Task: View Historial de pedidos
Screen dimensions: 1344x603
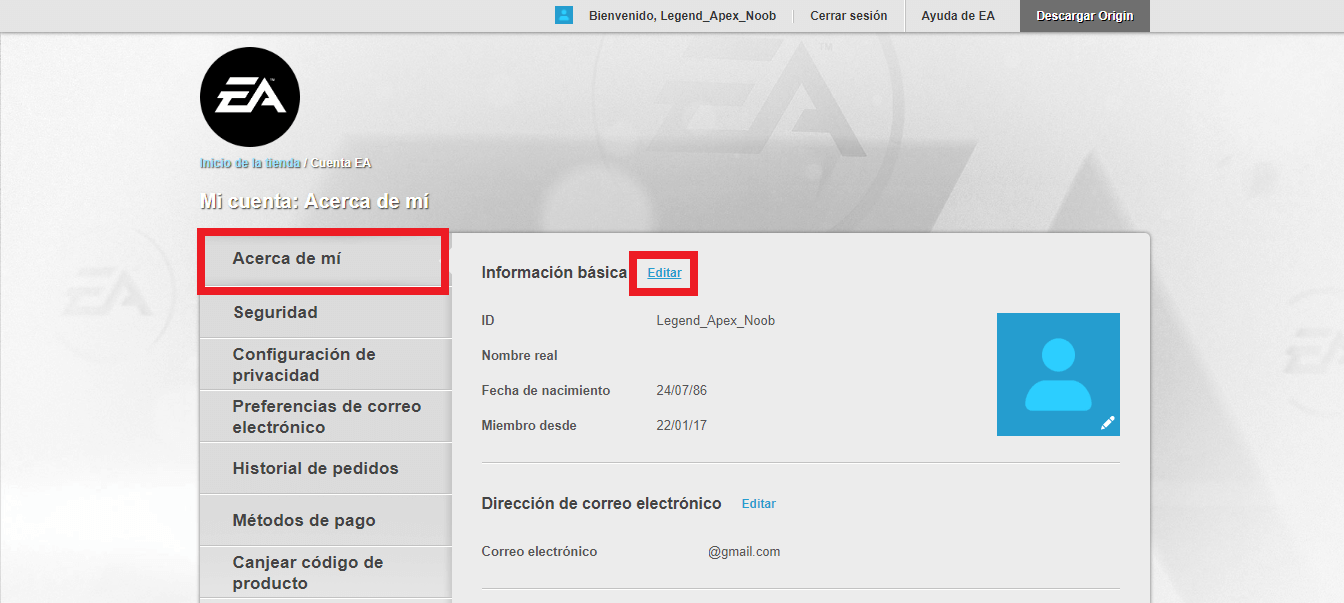Action: pyautogui.click(x=325, y=469)
